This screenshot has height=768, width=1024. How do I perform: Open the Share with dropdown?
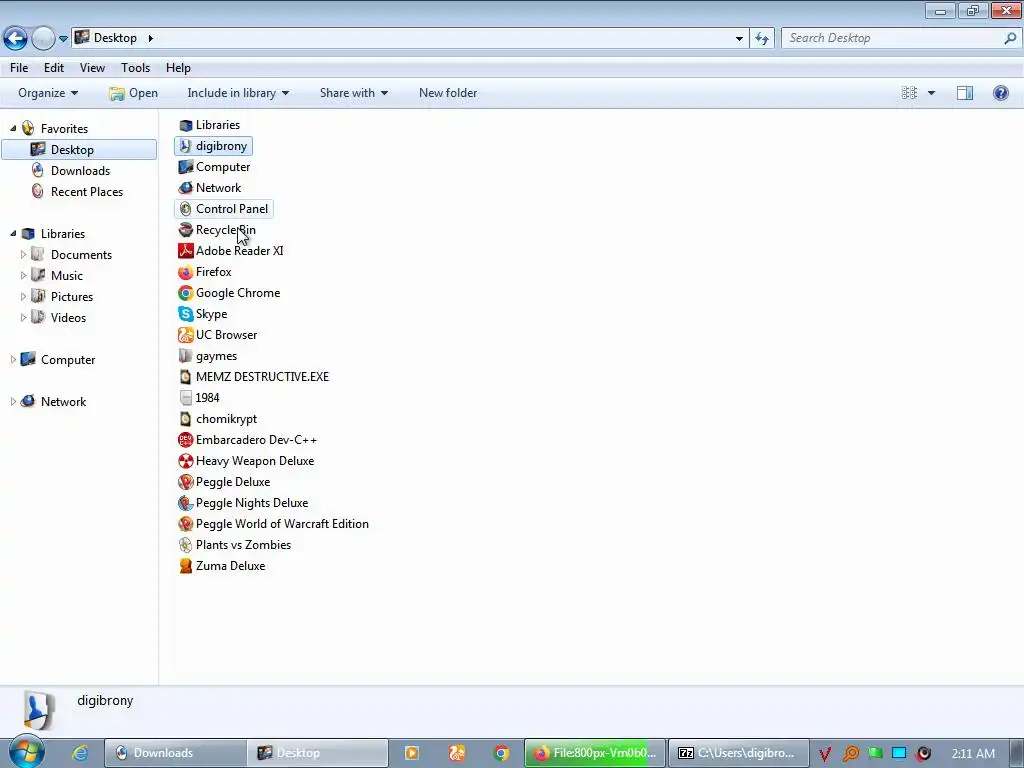pos(354,93)
